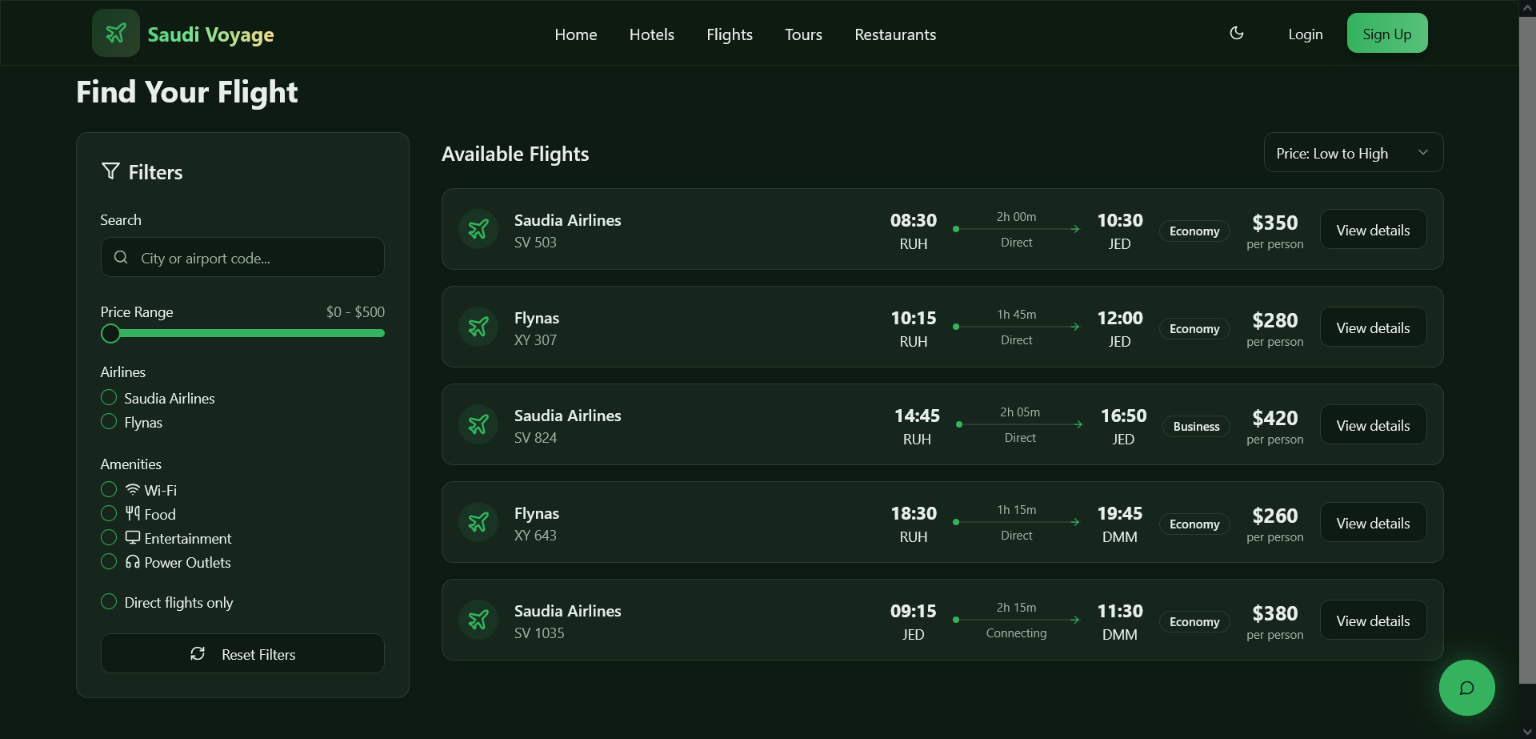Click the plane icon for flight XY 643

click(x=478, y=523)
